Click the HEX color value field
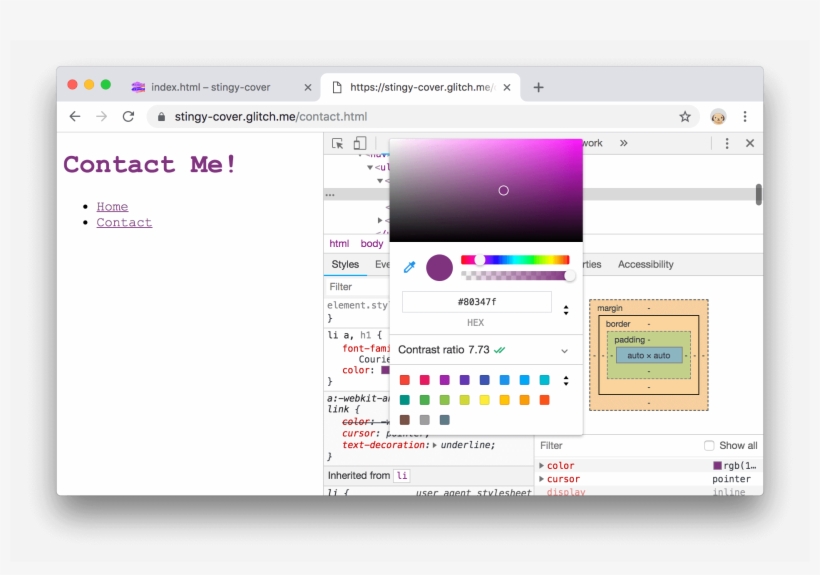The height and width of the screenshot is (575, 820). click(476, 302)
